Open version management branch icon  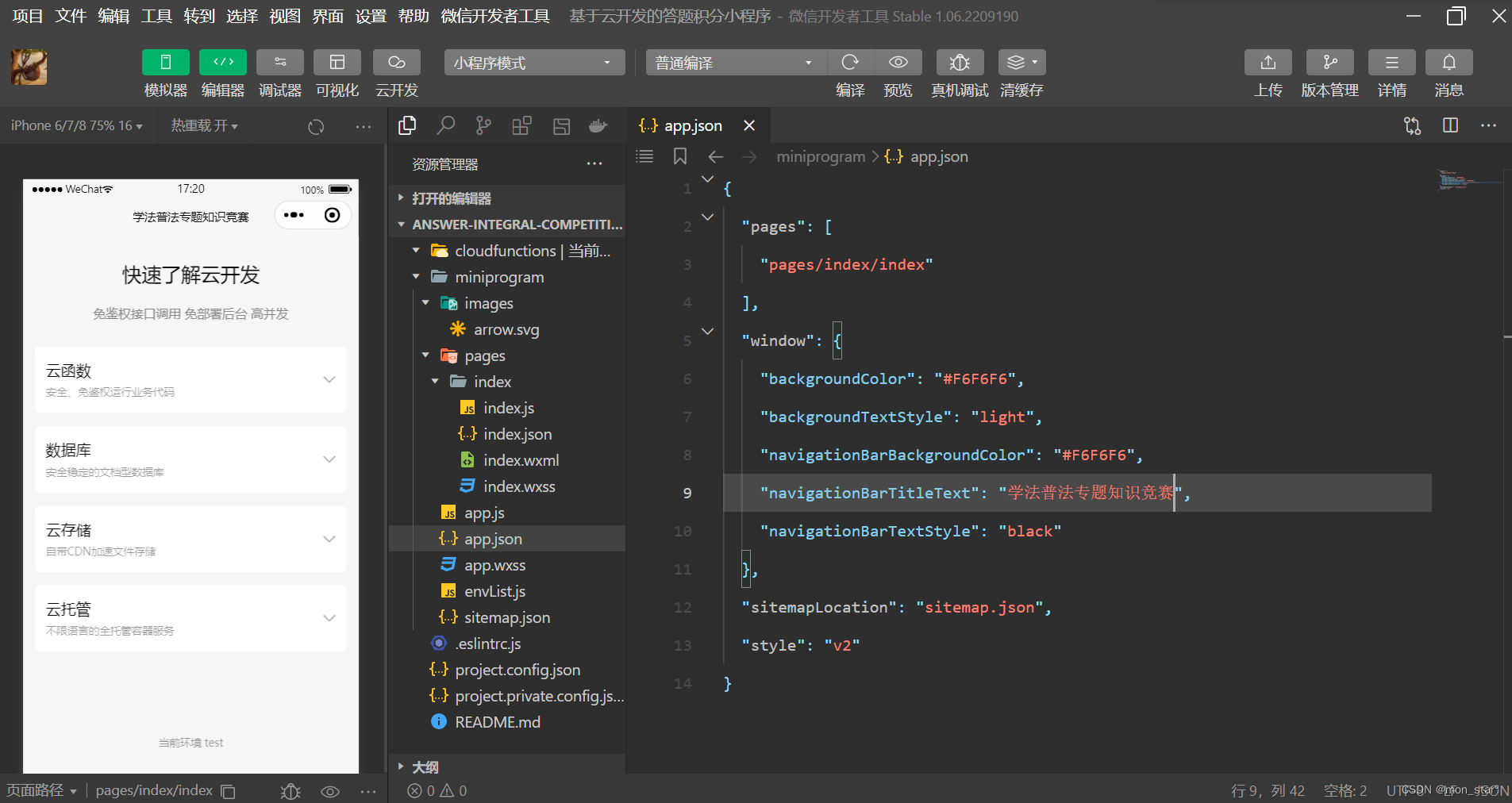1330,62
